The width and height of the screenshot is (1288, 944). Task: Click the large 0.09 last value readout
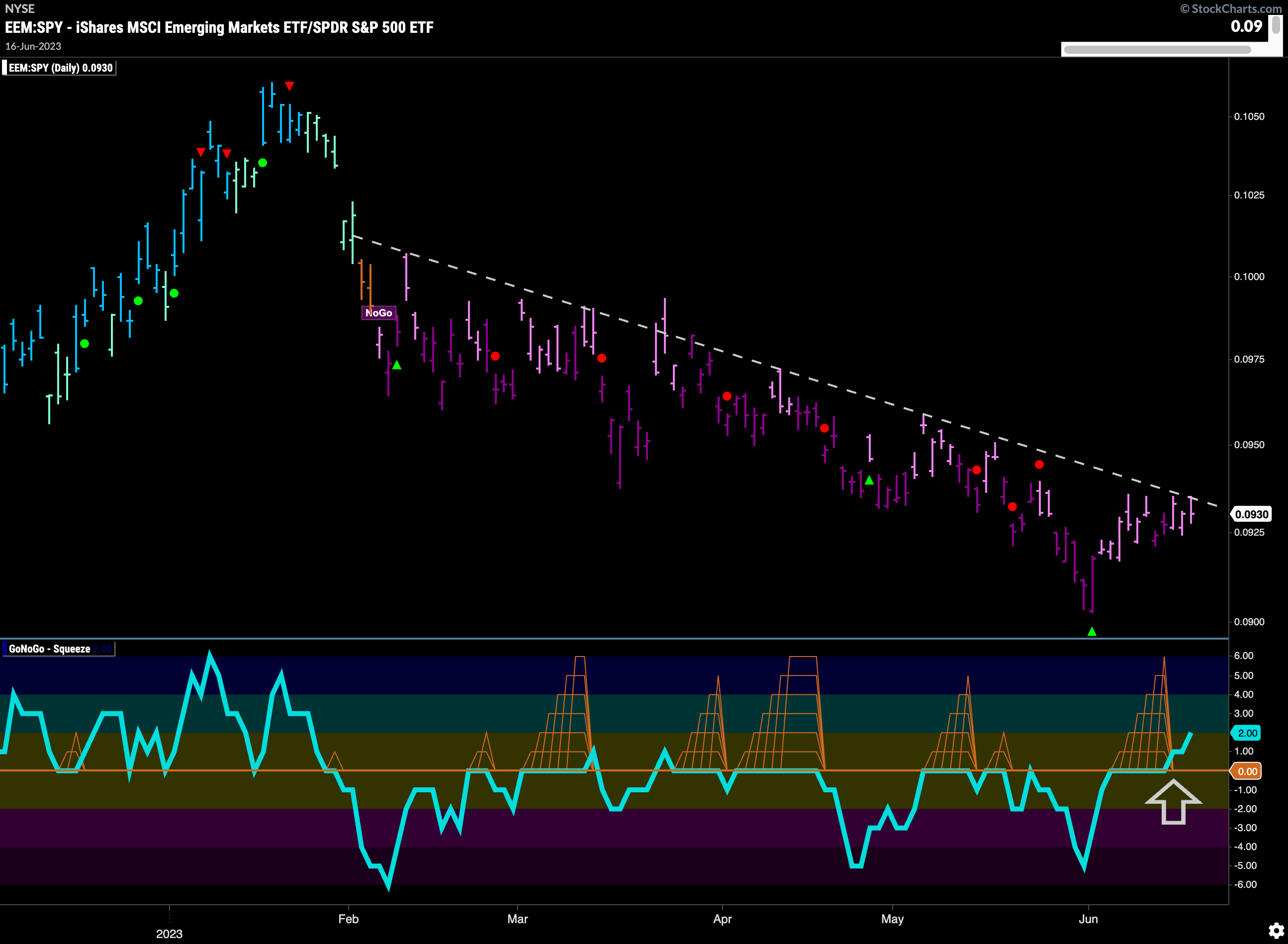tap(1246, 26)
